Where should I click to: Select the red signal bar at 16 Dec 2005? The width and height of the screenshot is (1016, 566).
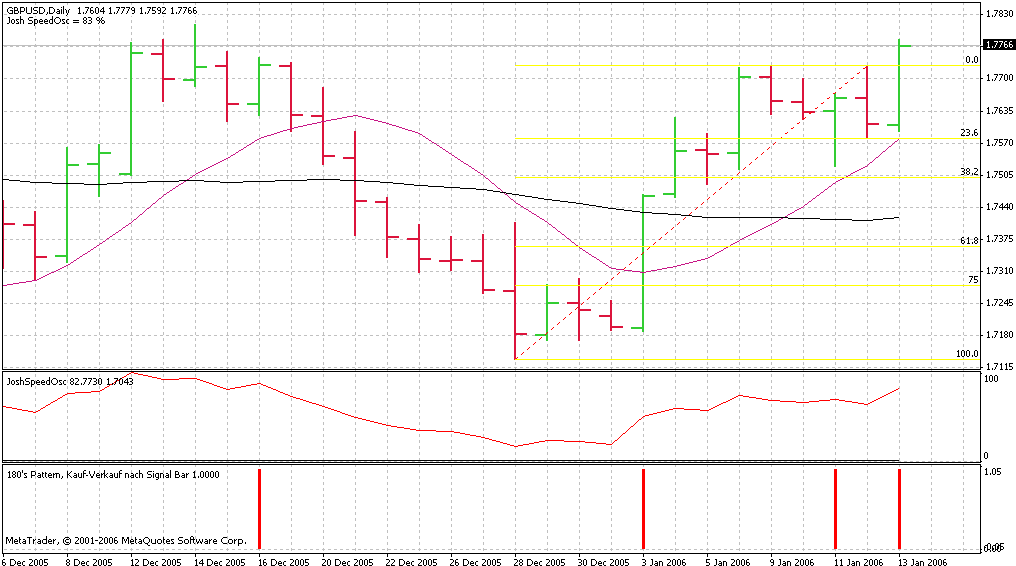click(259, 509)
